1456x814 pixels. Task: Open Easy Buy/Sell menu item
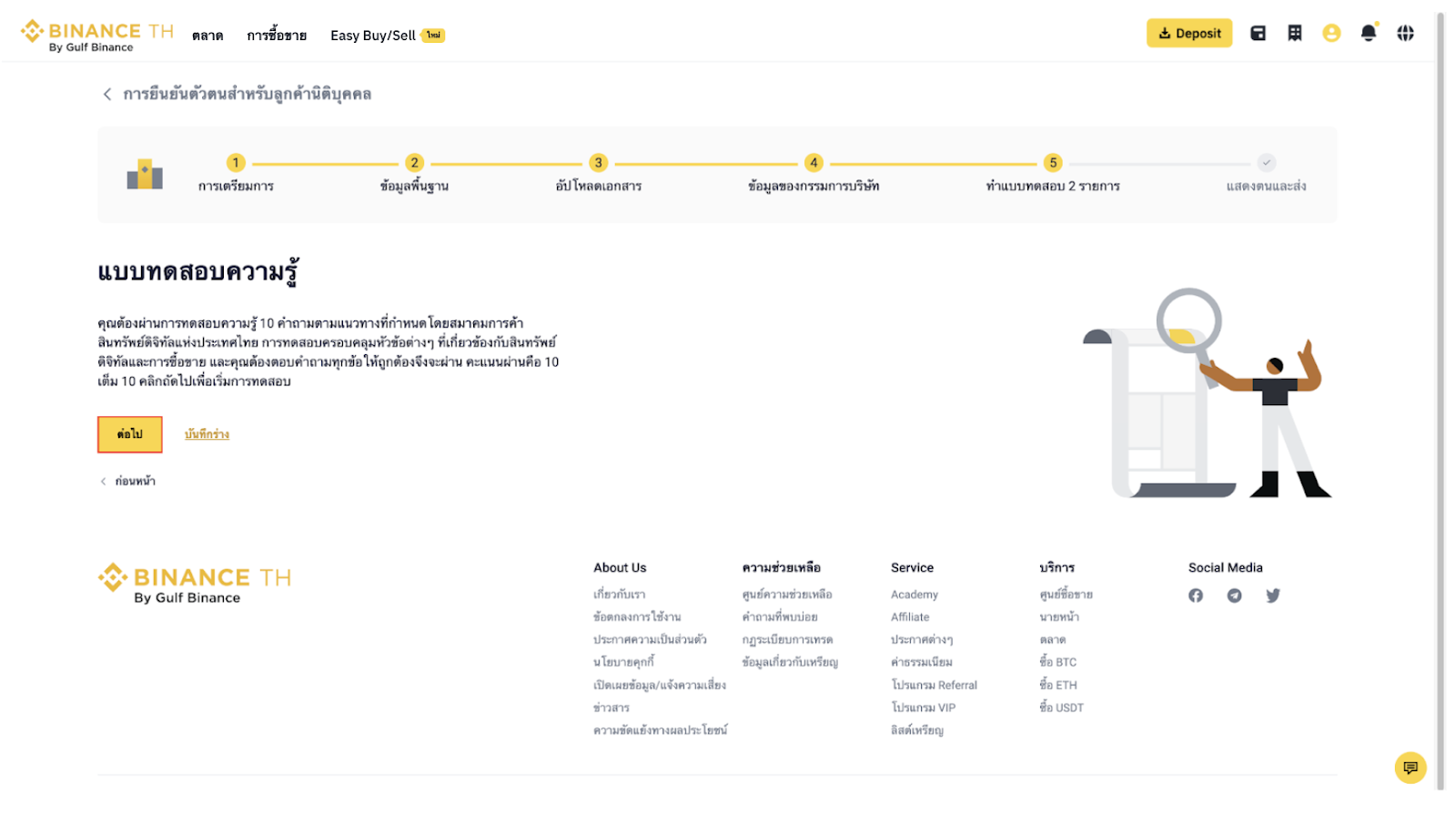pyautogui.click(x=373, y=36)
